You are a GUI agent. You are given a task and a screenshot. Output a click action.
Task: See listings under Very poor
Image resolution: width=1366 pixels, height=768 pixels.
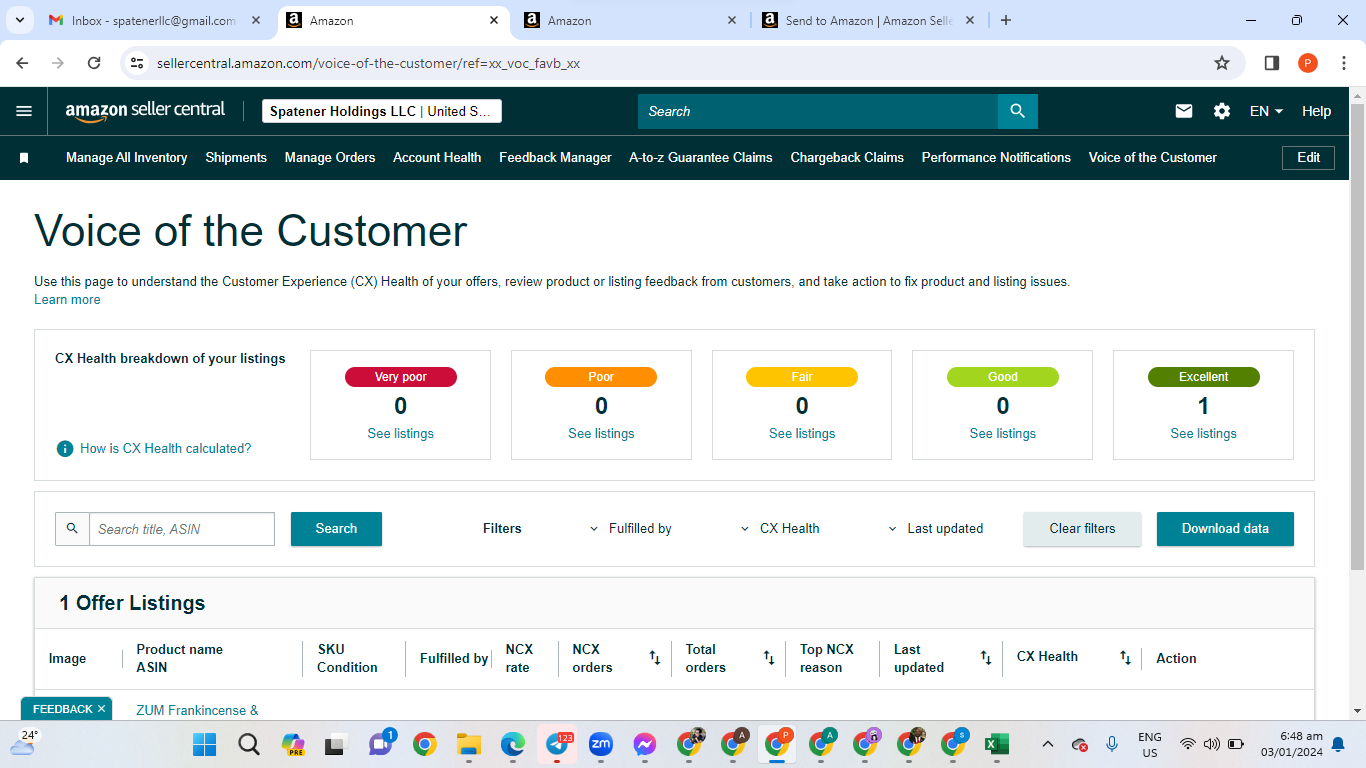click(400, 433)
